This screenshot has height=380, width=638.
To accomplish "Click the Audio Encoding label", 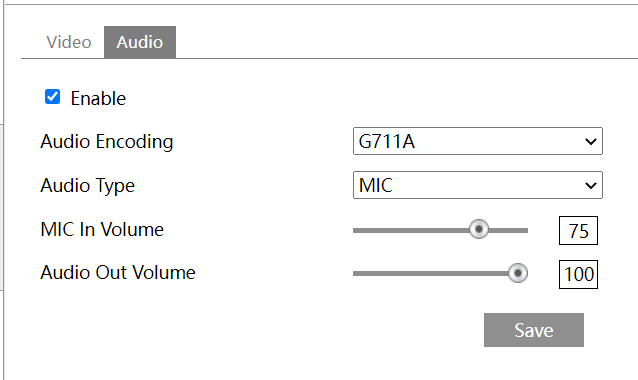I will tap(107, 142).
